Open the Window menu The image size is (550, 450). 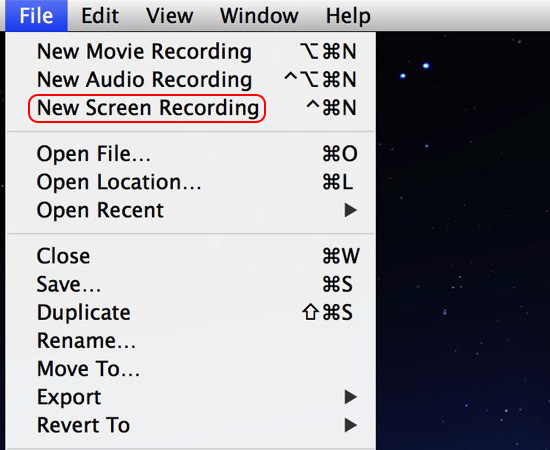[x=259, y=16]
